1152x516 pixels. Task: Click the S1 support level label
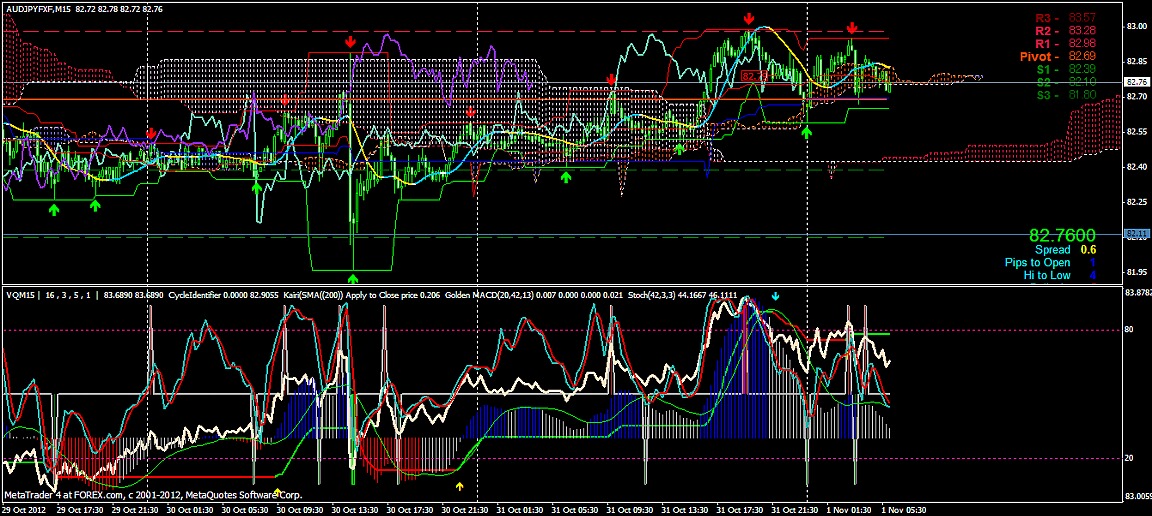pos(1044,70)
